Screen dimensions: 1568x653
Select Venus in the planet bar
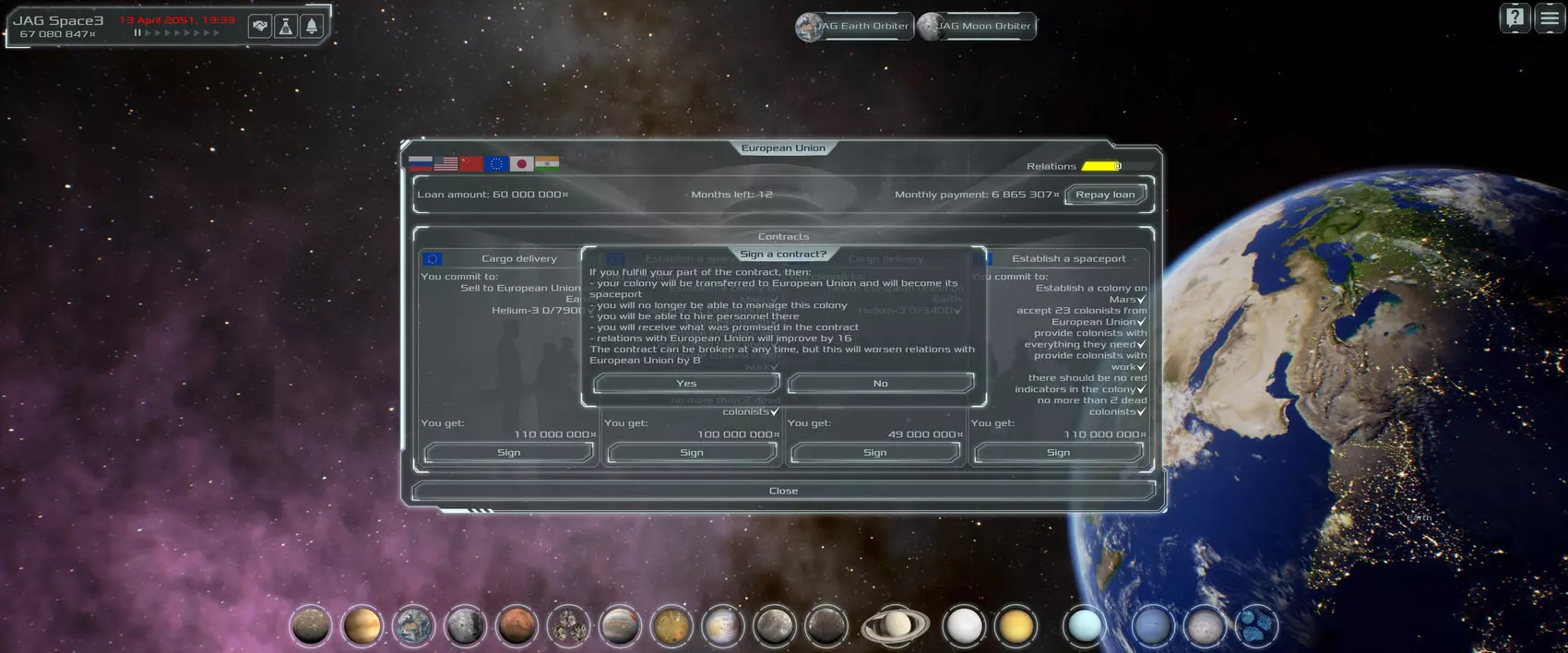tap(362, 626)
